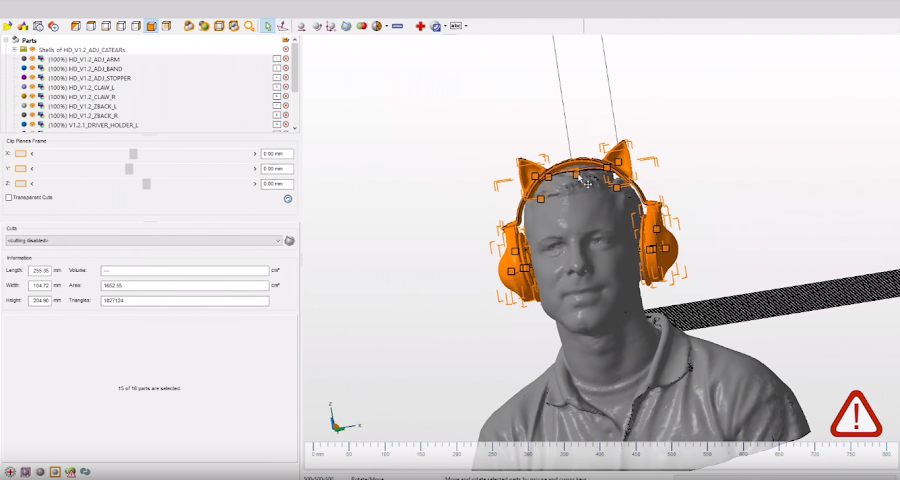Click the red warning triangle in viewport
The width and height of the screenshot is (900, 480).
(x=856, y=415)
